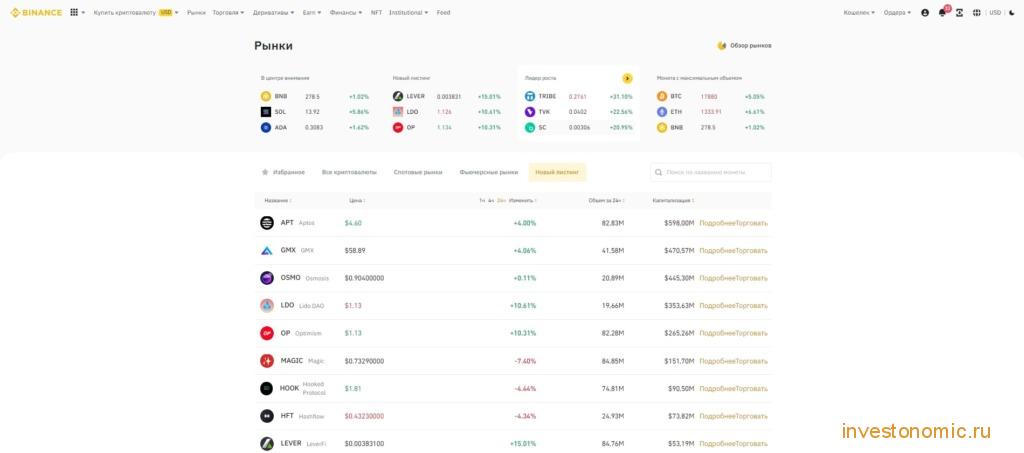Sort table by Капитализация column
Image resolution: width=1024 pixels, height=453 pixels.
click(x=673, y=200)
